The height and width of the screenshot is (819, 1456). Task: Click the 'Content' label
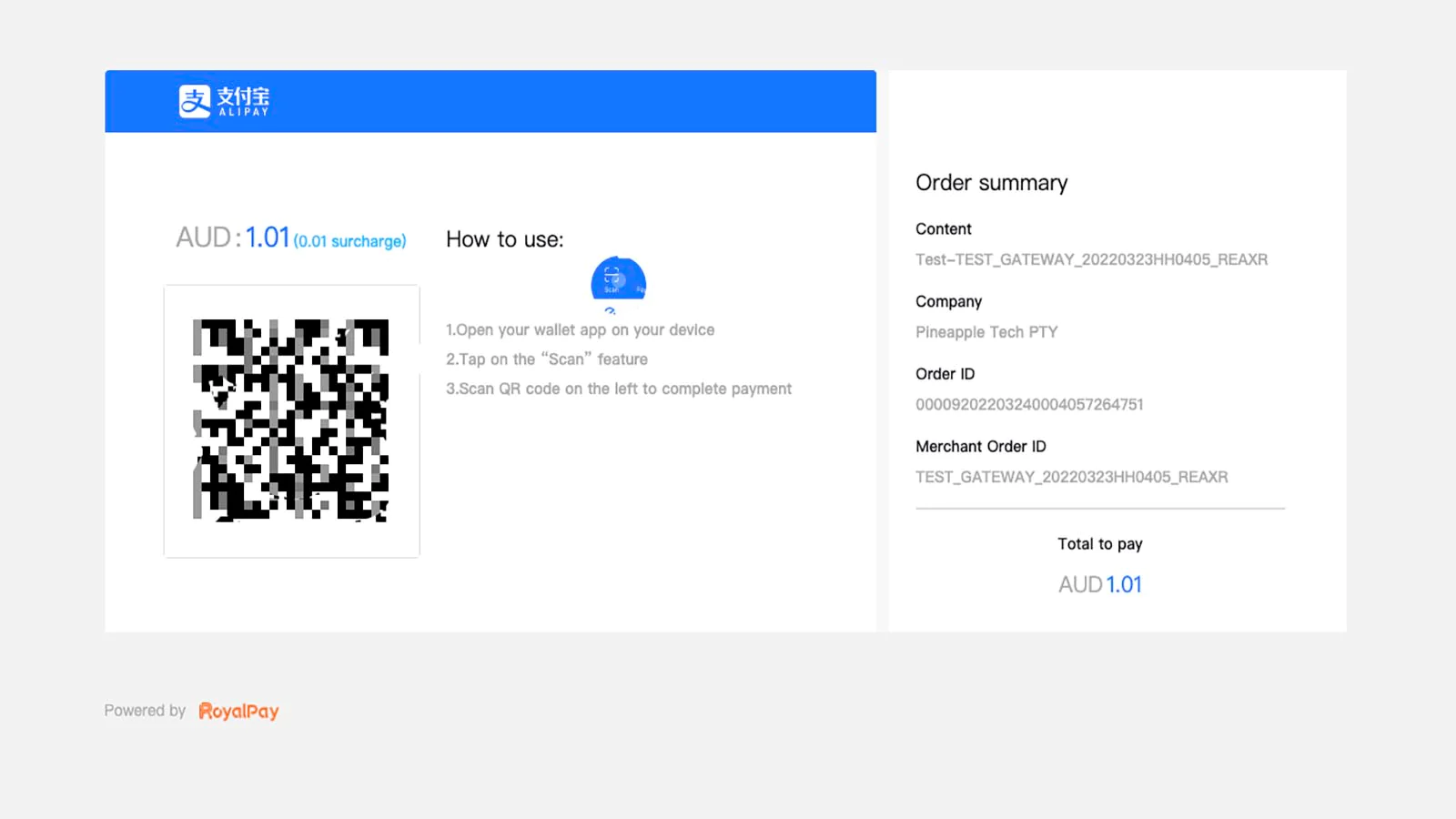pyautogui.click(x=944, y=229)
